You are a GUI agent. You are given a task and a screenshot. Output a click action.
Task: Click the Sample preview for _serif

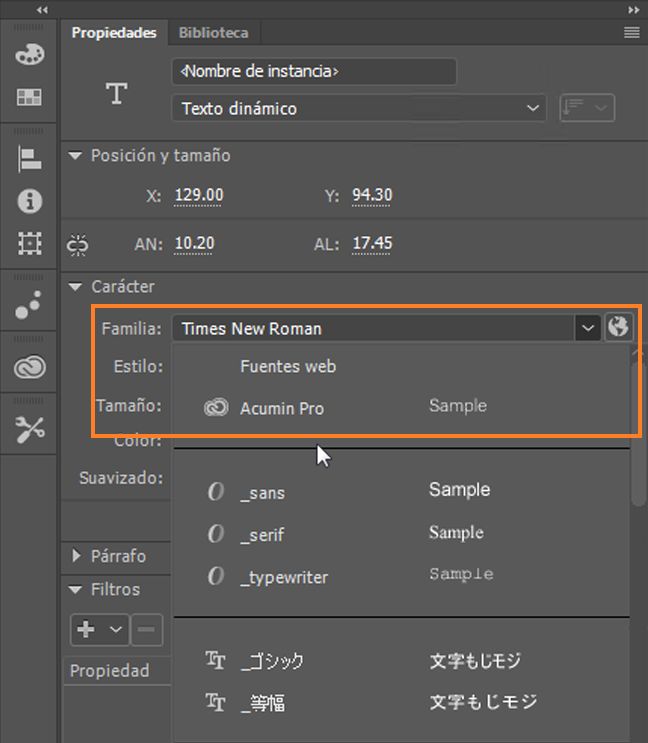456,533
